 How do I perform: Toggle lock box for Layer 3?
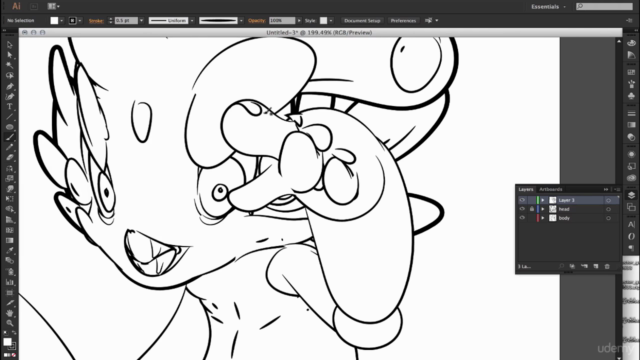531,200
